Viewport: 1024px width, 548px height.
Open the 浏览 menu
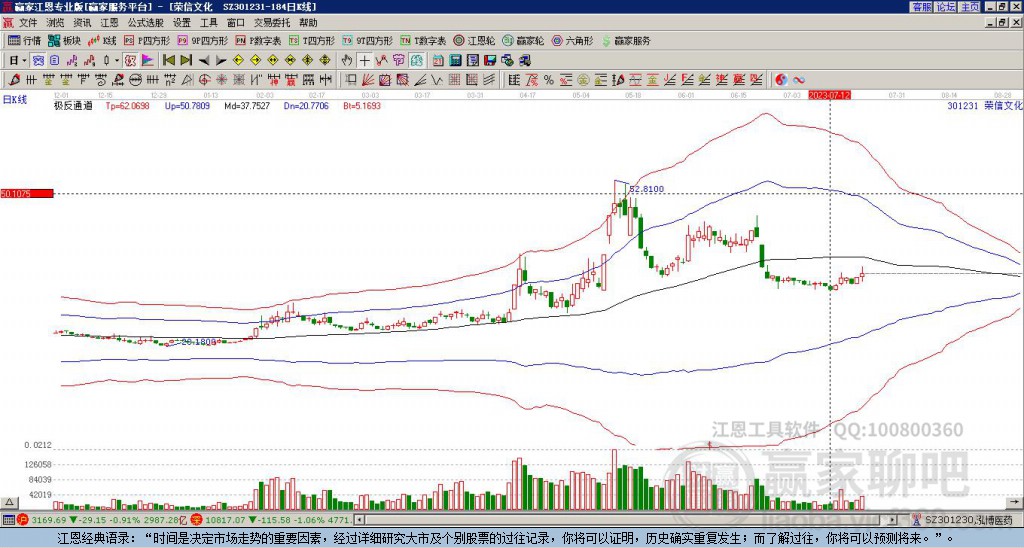point(56,23)
